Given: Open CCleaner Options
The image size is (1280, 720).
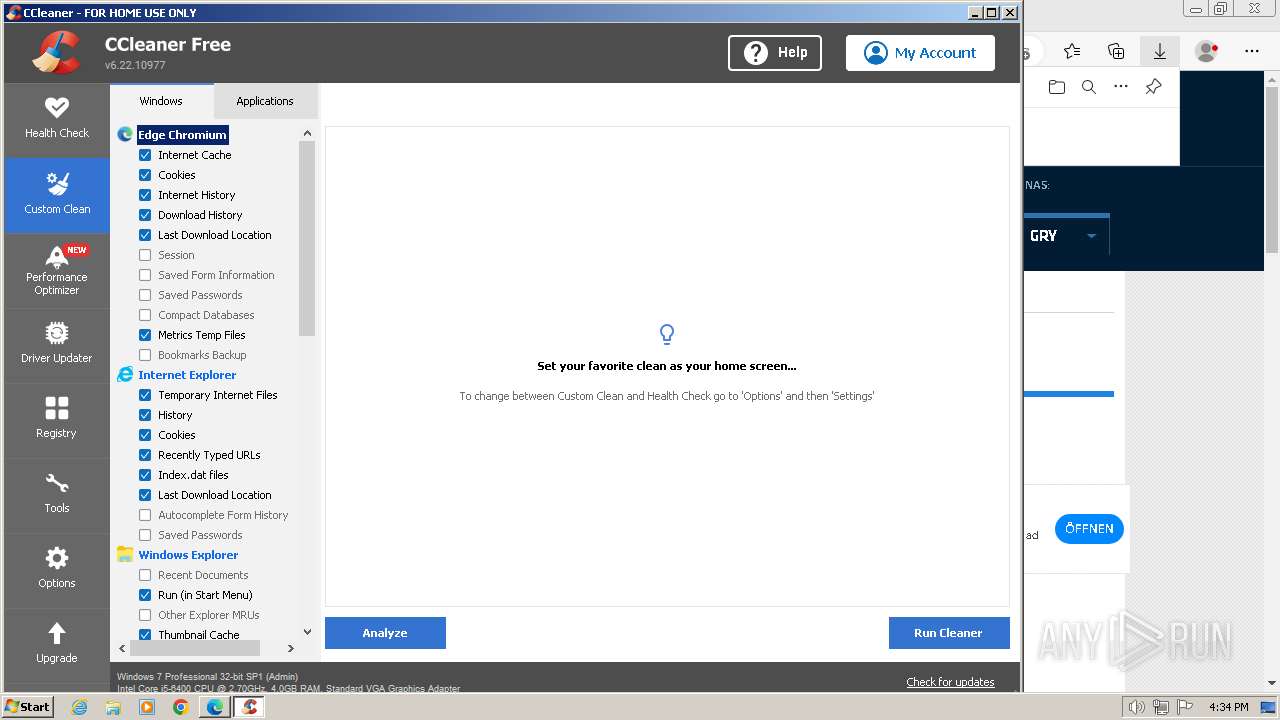Looking at the screenshot, I should tap(57, 570).
